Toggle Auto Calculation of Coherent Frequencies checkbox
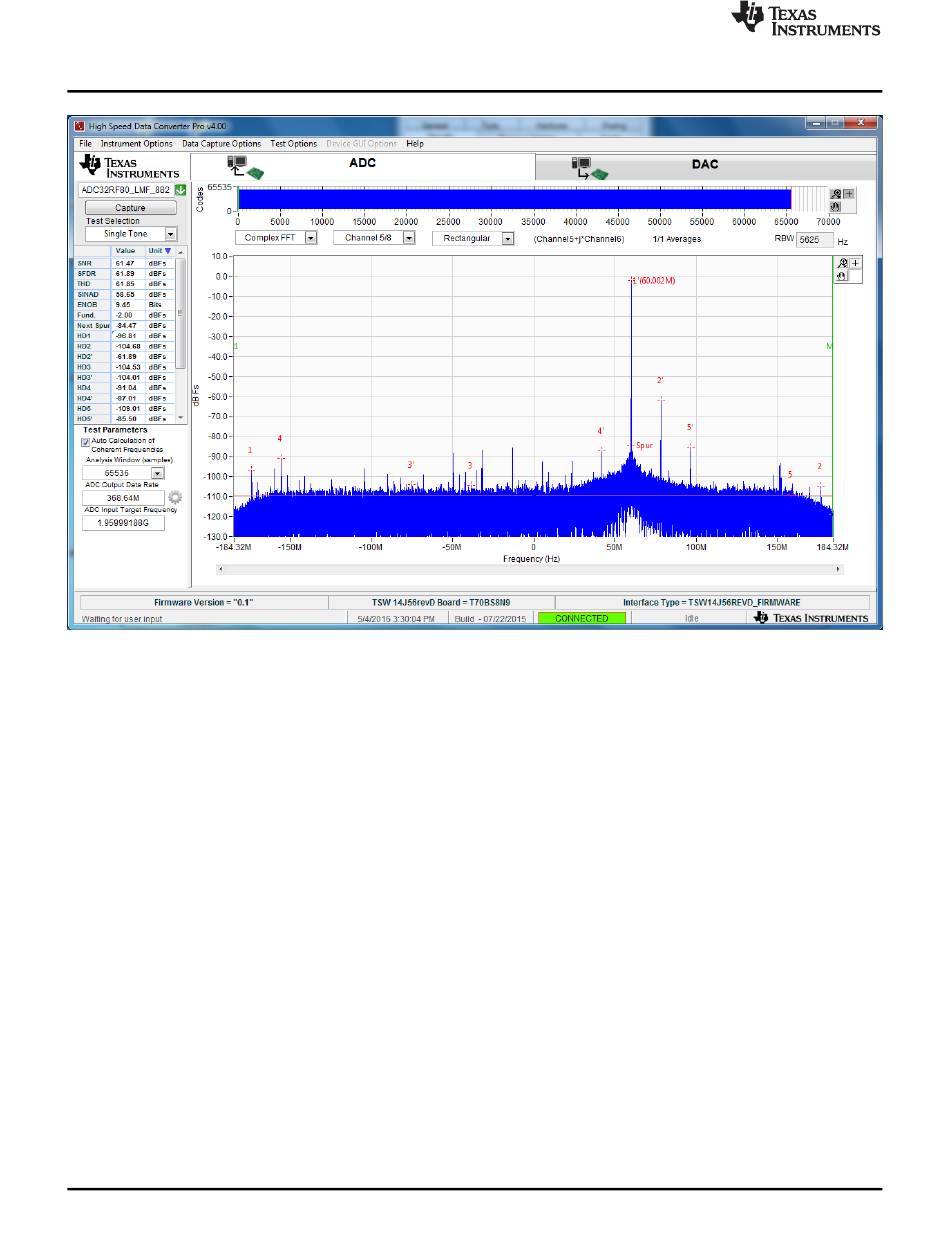The width and height of the screenshot is (950, 1241). [84, 440]
